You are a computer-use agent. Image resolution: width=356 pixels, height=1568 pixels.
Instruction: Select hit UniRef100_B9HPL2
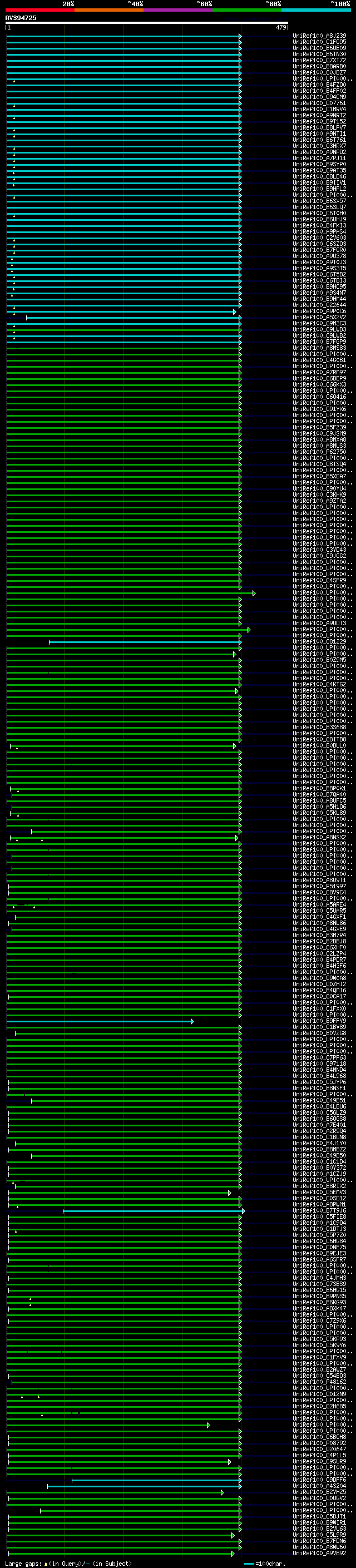[x=319, y=189]
